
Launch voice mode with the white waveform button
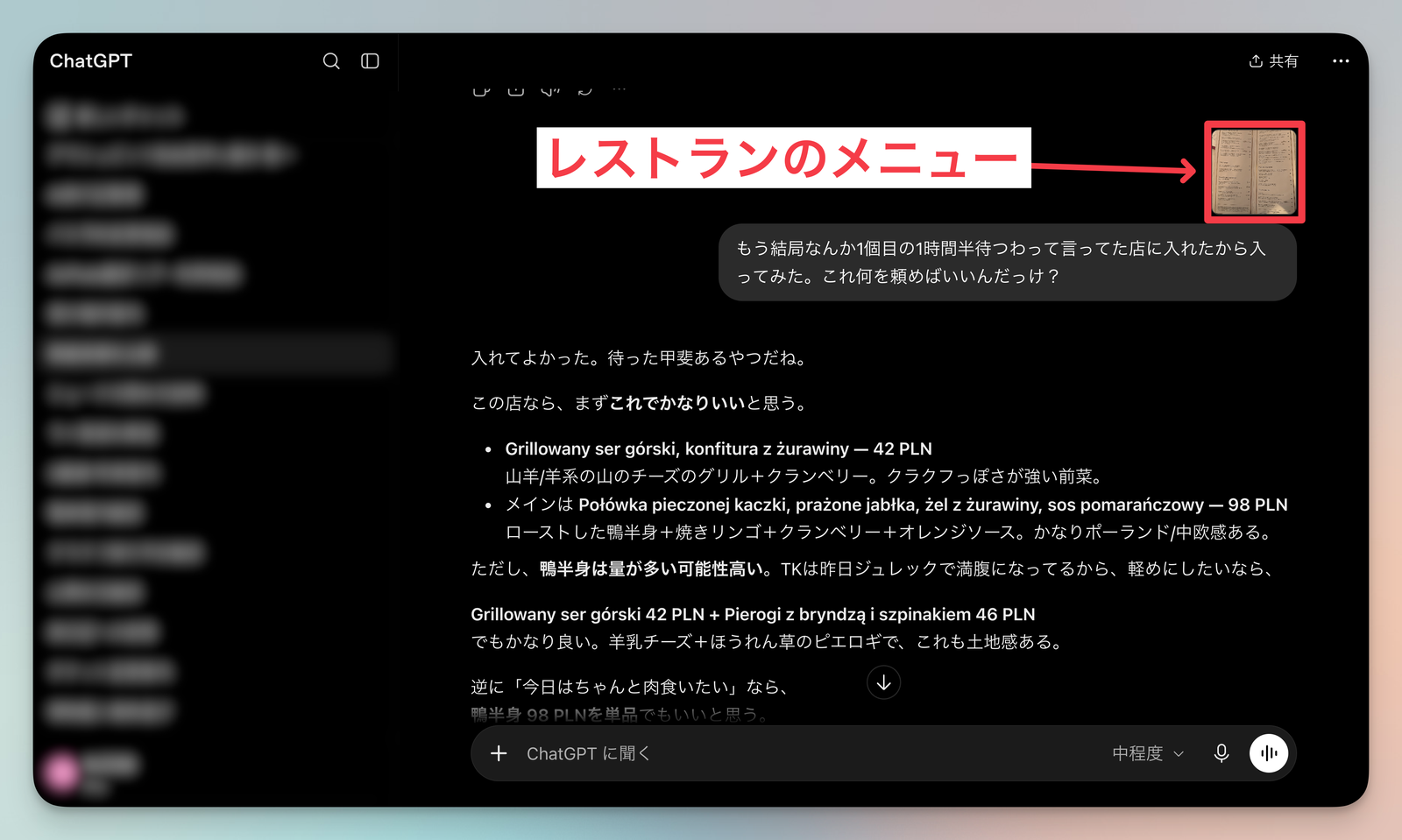(1269, 753)
